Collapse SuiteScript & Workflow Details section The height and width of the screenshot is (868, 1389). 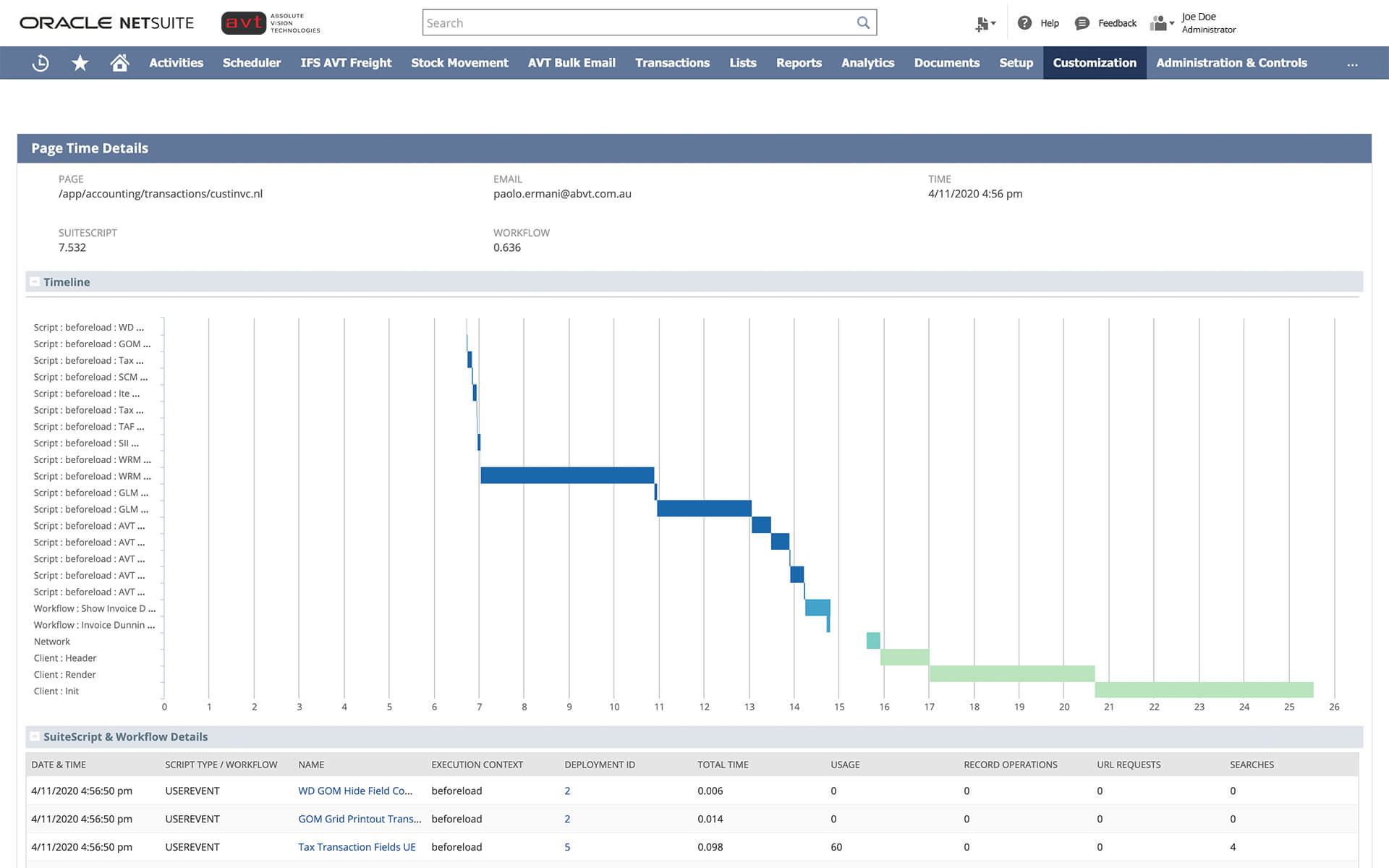click(35, 736)
